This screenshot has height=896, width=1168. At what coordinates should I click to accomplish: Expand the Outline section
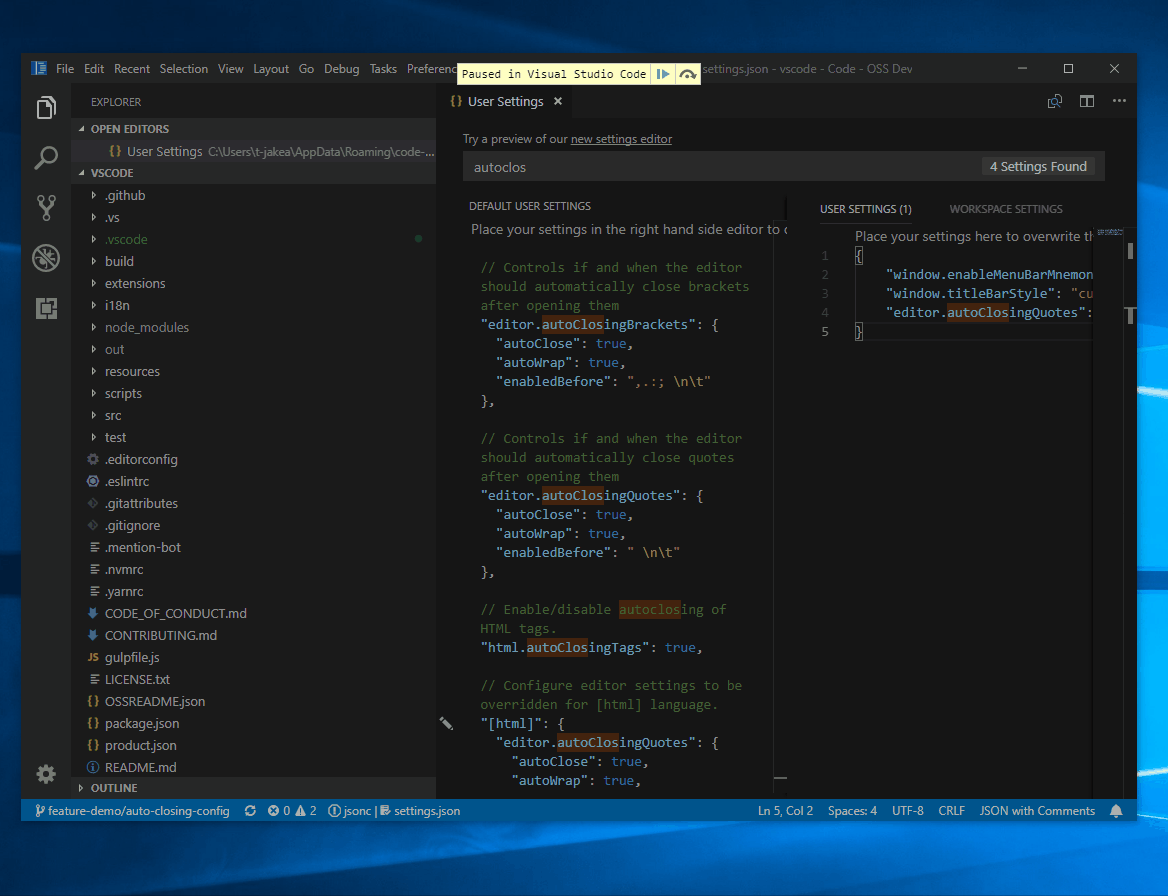coord(253,788)
